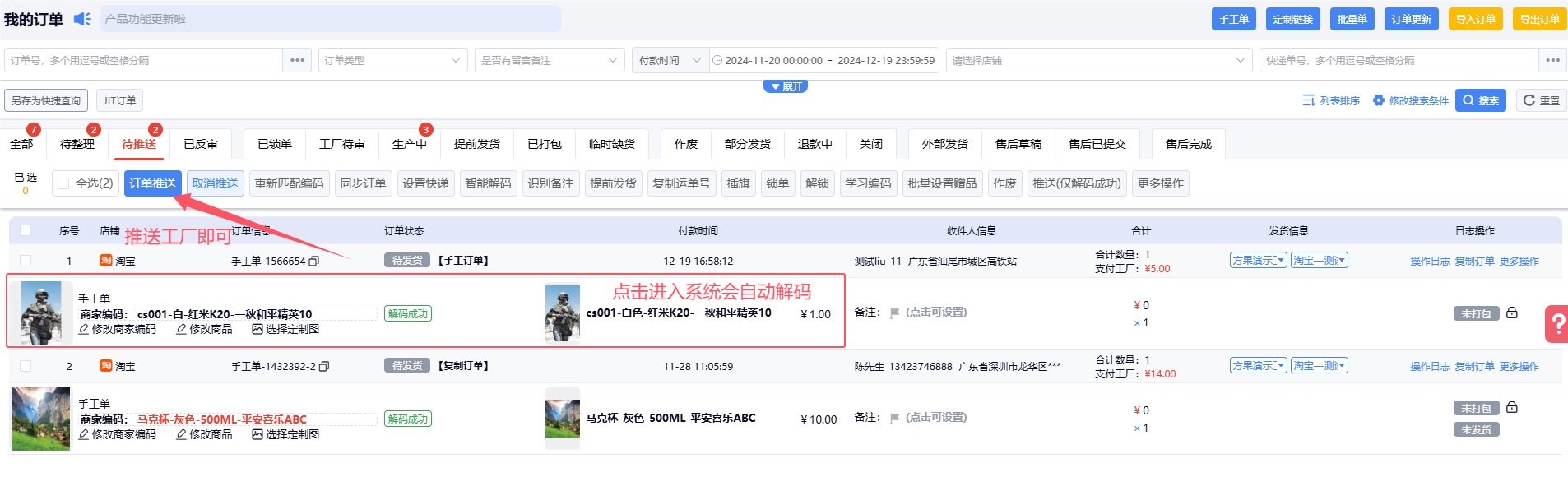Viewport: 1568px width, 477px height.
Task: Click the 导入订单 button
Action: coord(1476,19)
